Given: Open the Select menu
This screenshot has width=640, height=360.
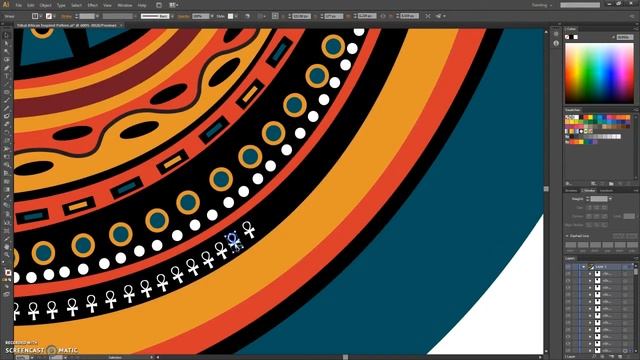Looking at the screenshot, I should coord(76,5).
